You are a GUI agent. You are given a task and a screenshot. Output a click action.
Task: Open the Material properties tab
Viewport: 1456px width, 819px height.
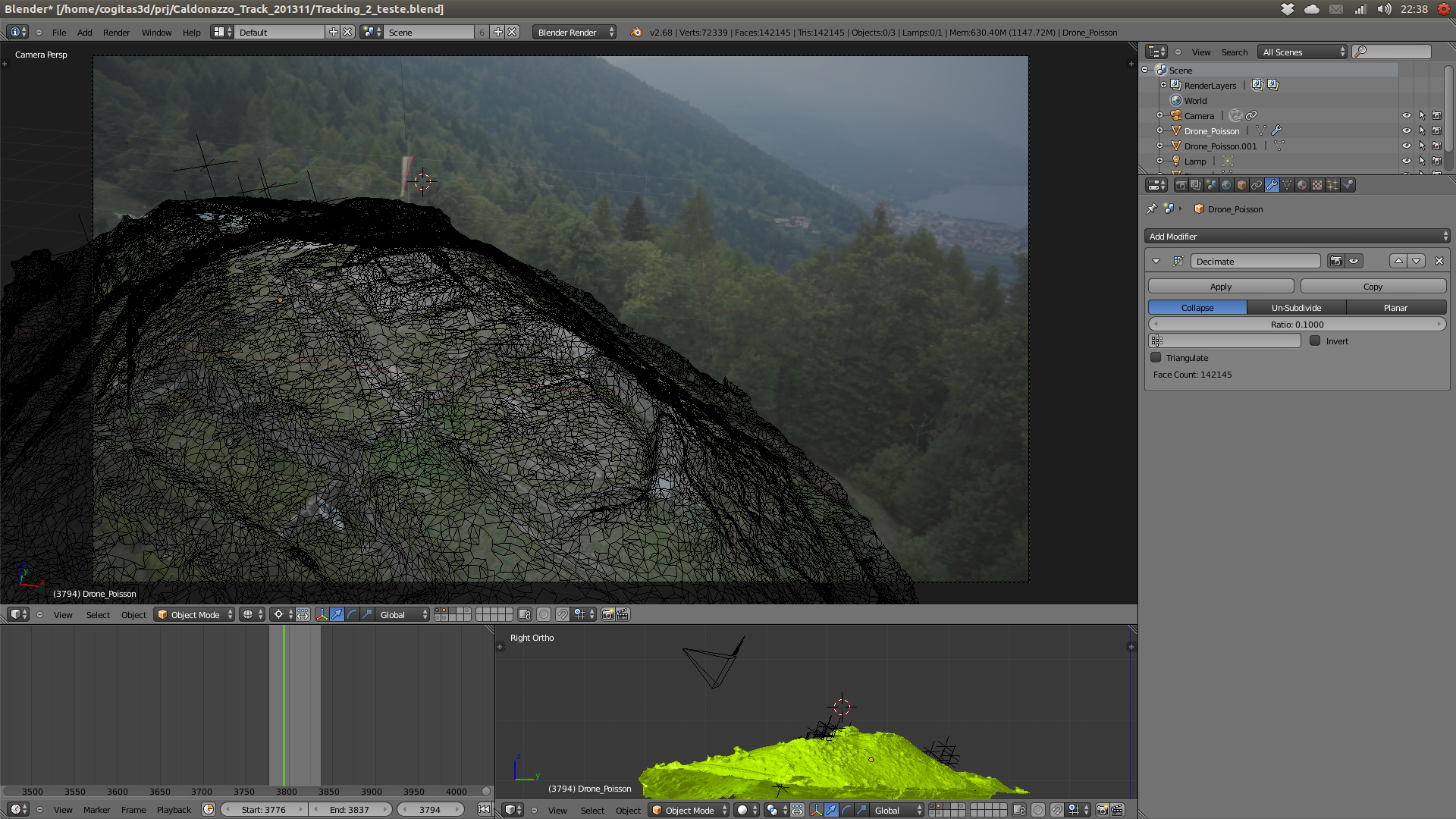coord(1302,185)
